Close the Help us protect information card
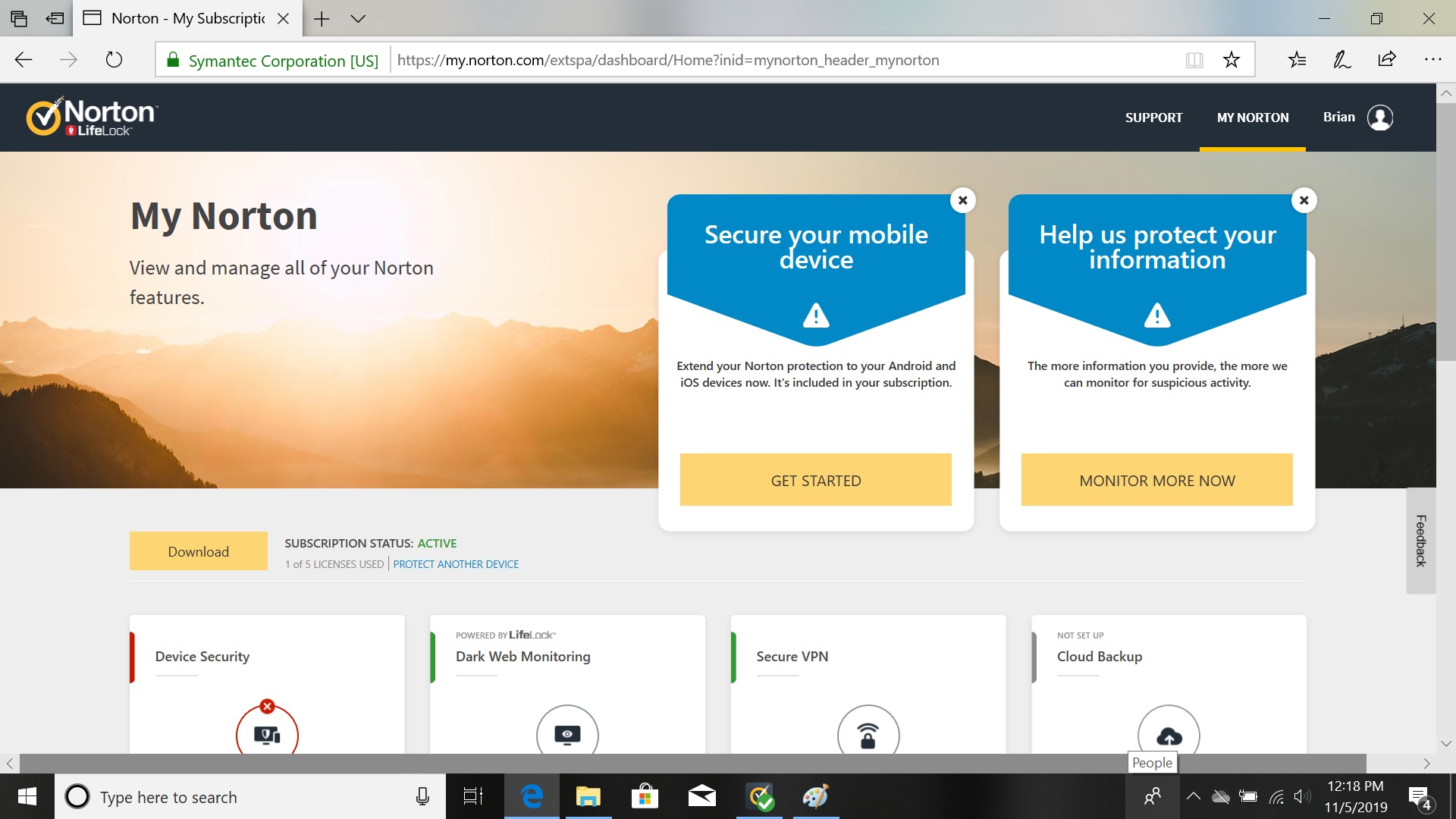The image size is (1456, 819). (1304, 200)
